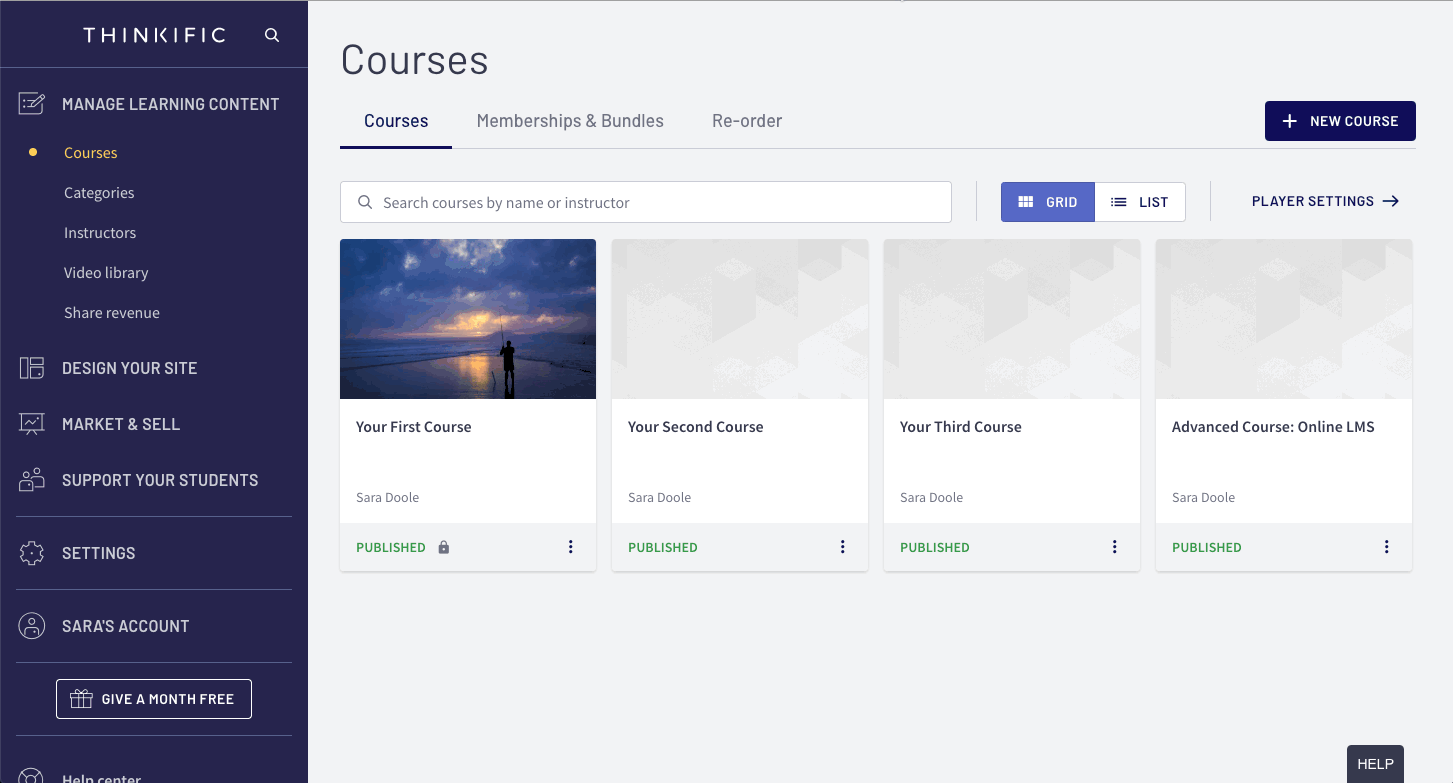Open Your Third Course placeholder thumbnail
This screenshot has width=1453, height=783.
[1012, 319]
